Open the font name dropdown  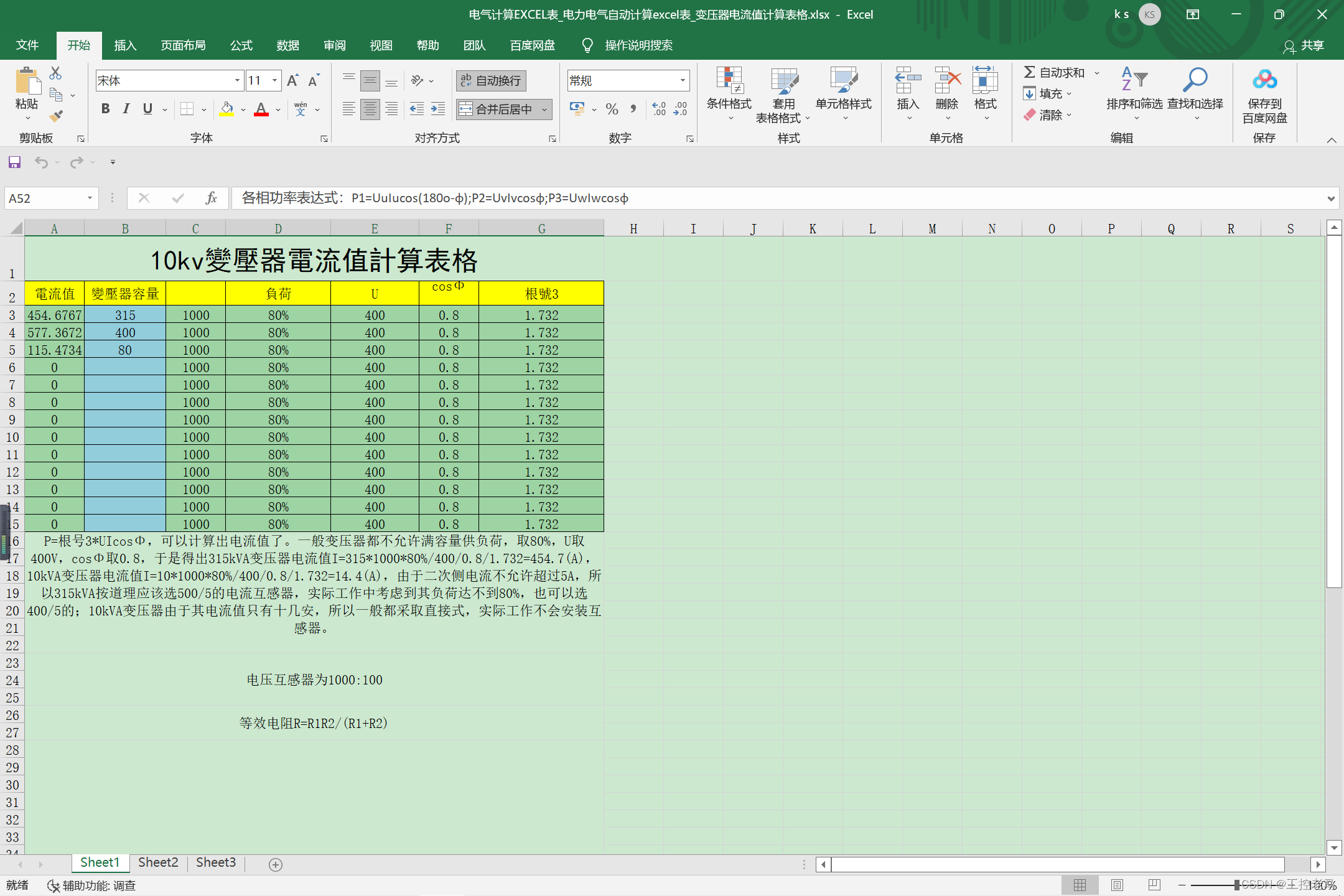(237, 80)
